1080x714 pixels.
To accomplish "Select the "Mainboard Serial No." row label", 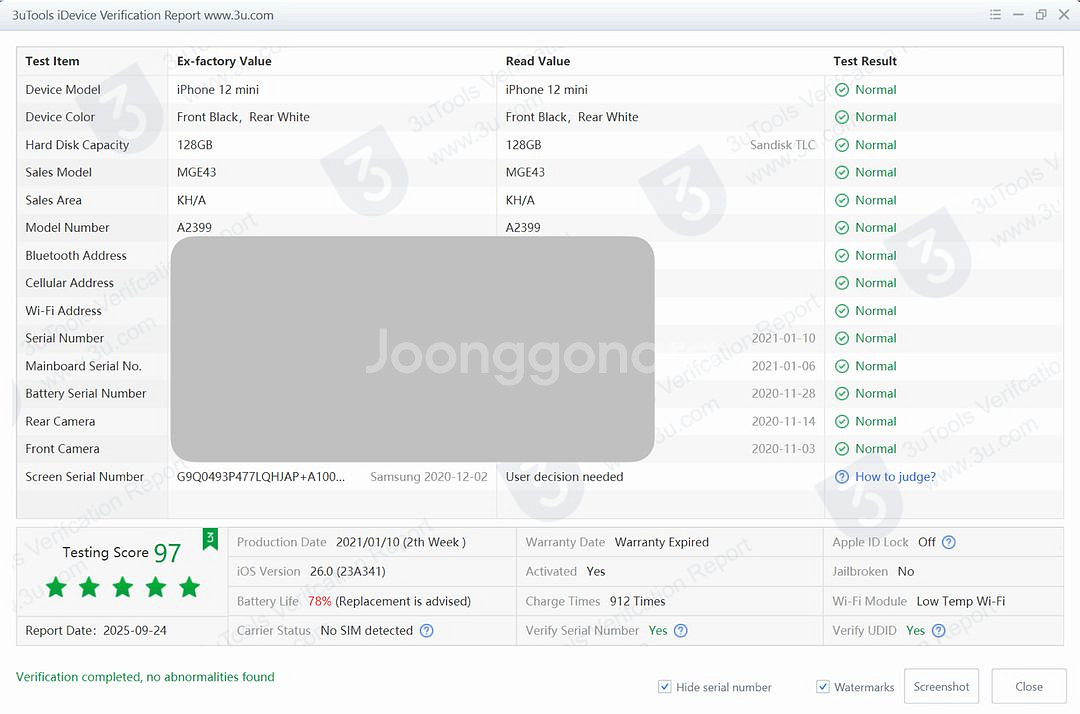I will (x=83, y=366).
